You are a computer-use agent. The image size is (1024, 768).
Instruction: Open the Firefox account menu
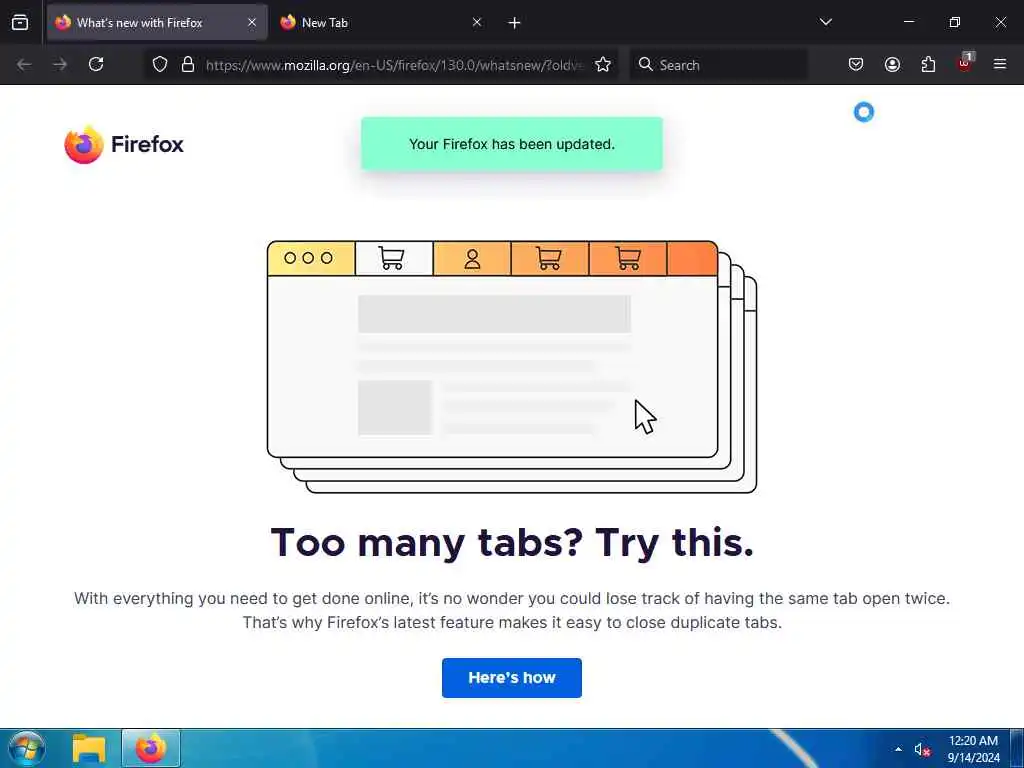coord(892,64)
